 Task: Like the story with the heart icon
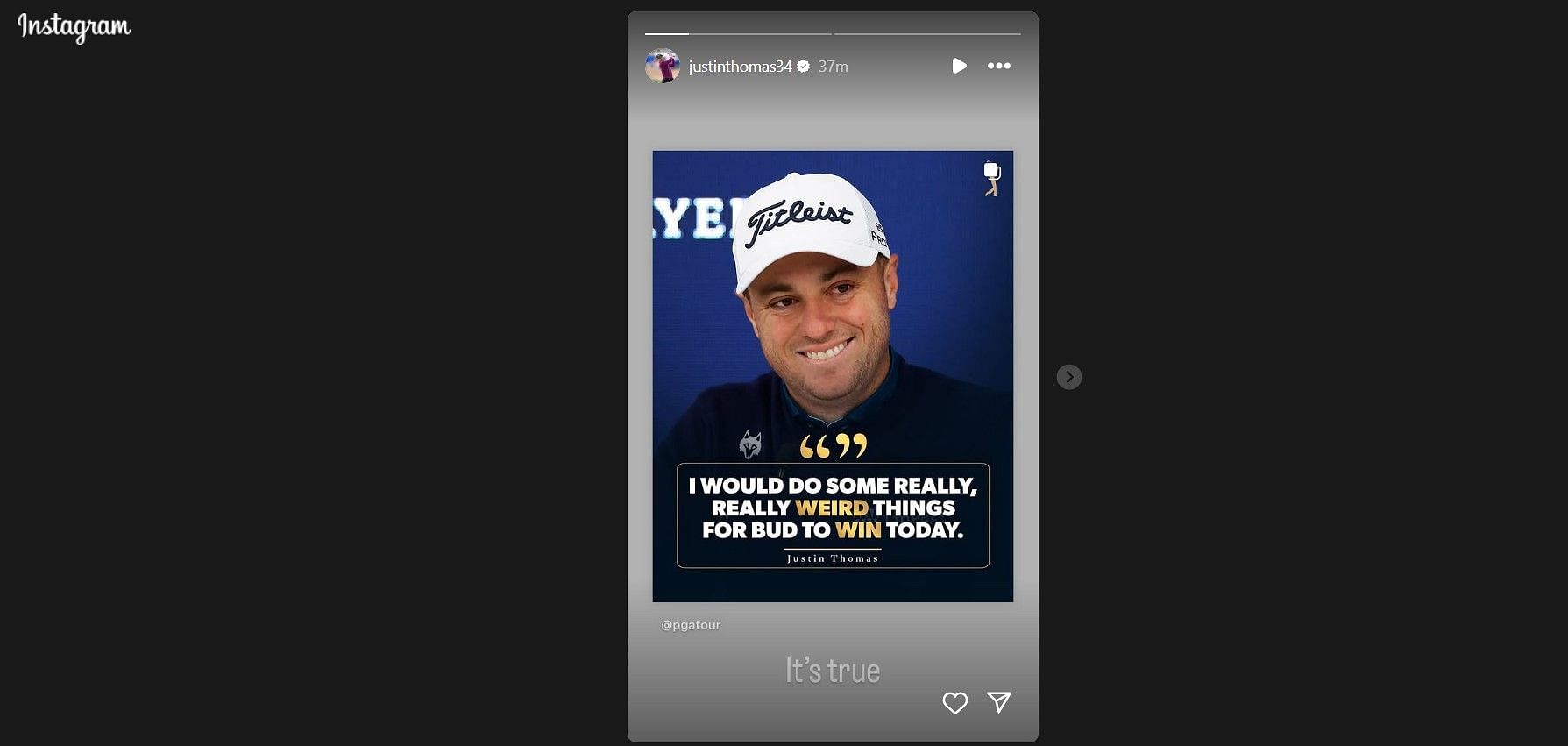pyautogui.click(x=955, y=702)
